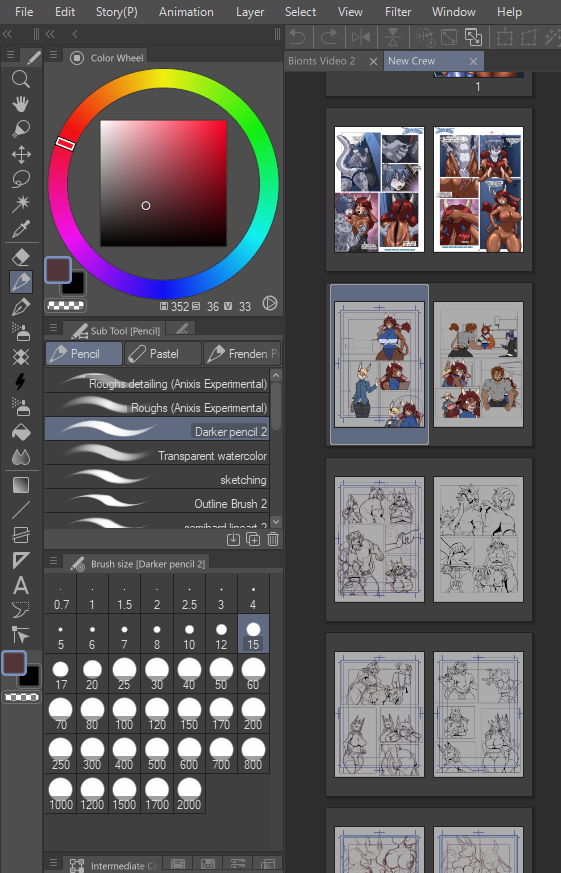Viewport: 561px width, 873px height.
Task: Open the Story(P) menu
Action: point(117,12)
